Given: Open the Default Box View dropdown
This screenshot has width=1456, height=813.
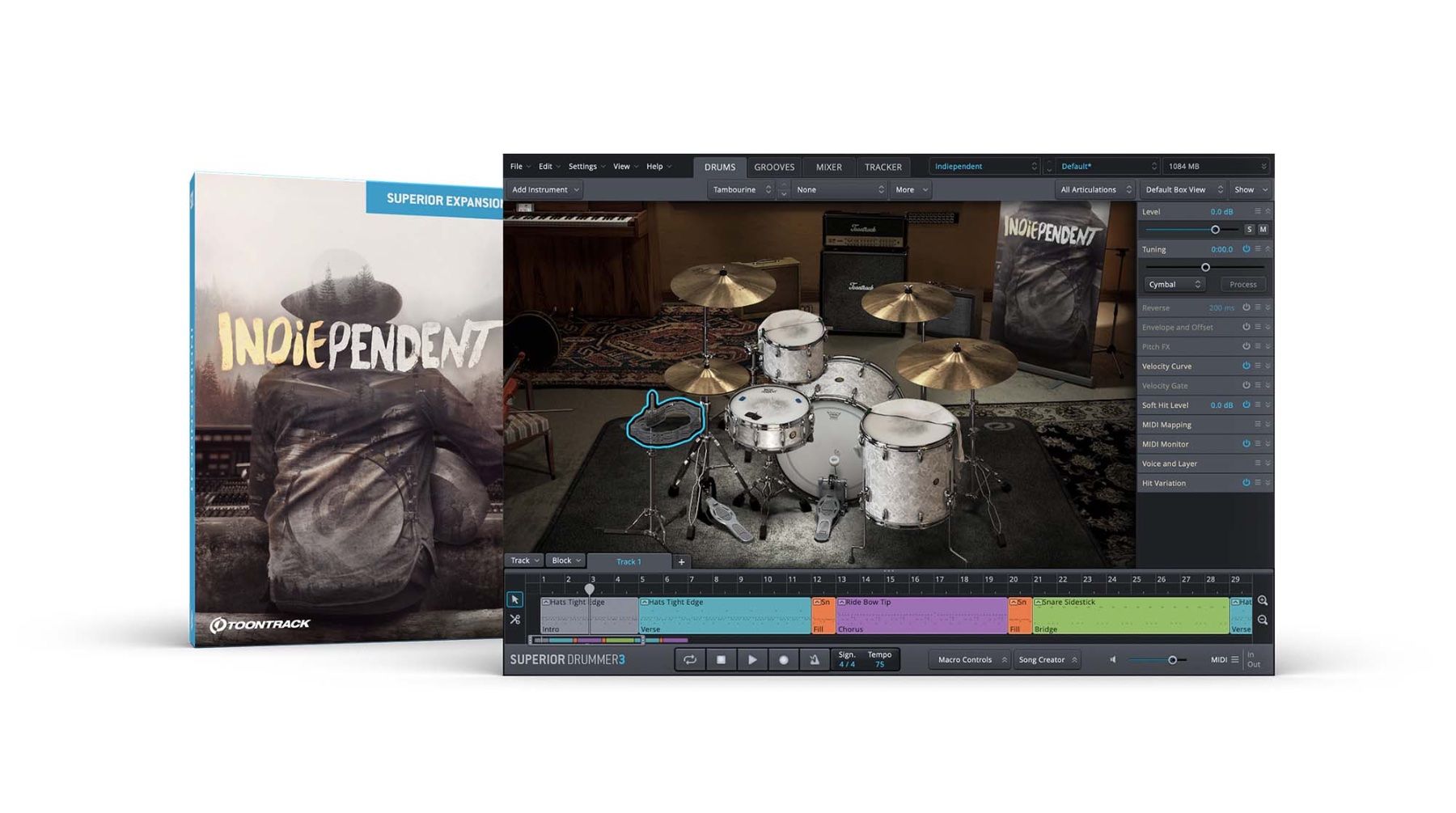Looking at the screenshot, I should pyautogui.click(x=1183, y=189).
